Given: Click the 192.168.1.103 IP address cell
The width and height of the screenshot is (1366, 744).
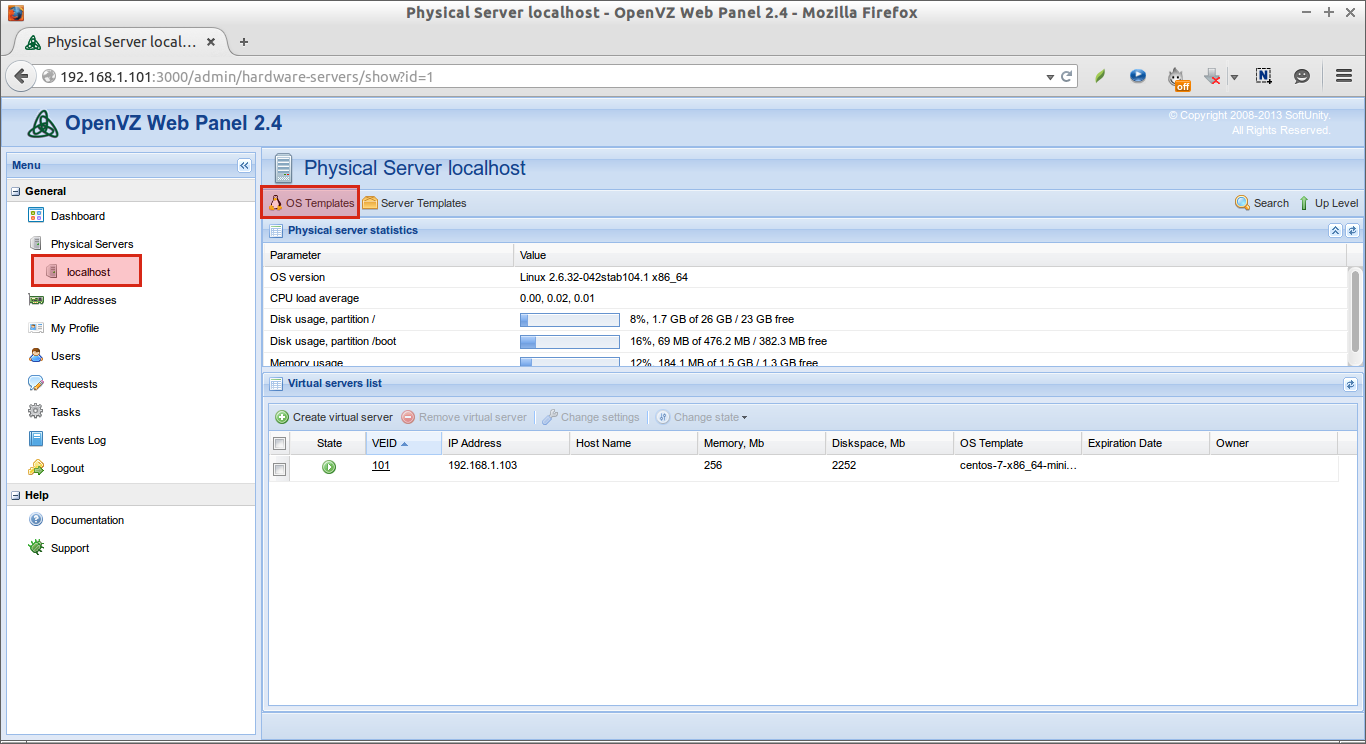Looking at the screenshot, I should click(482, 465).
